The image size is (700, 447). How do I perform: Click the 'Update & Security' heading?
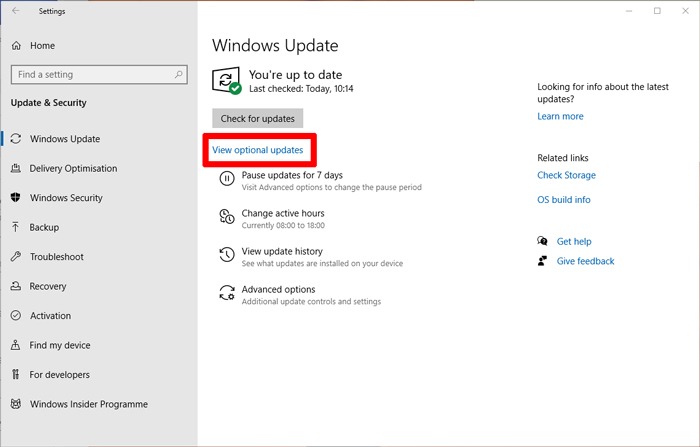(x=49, y=103)
